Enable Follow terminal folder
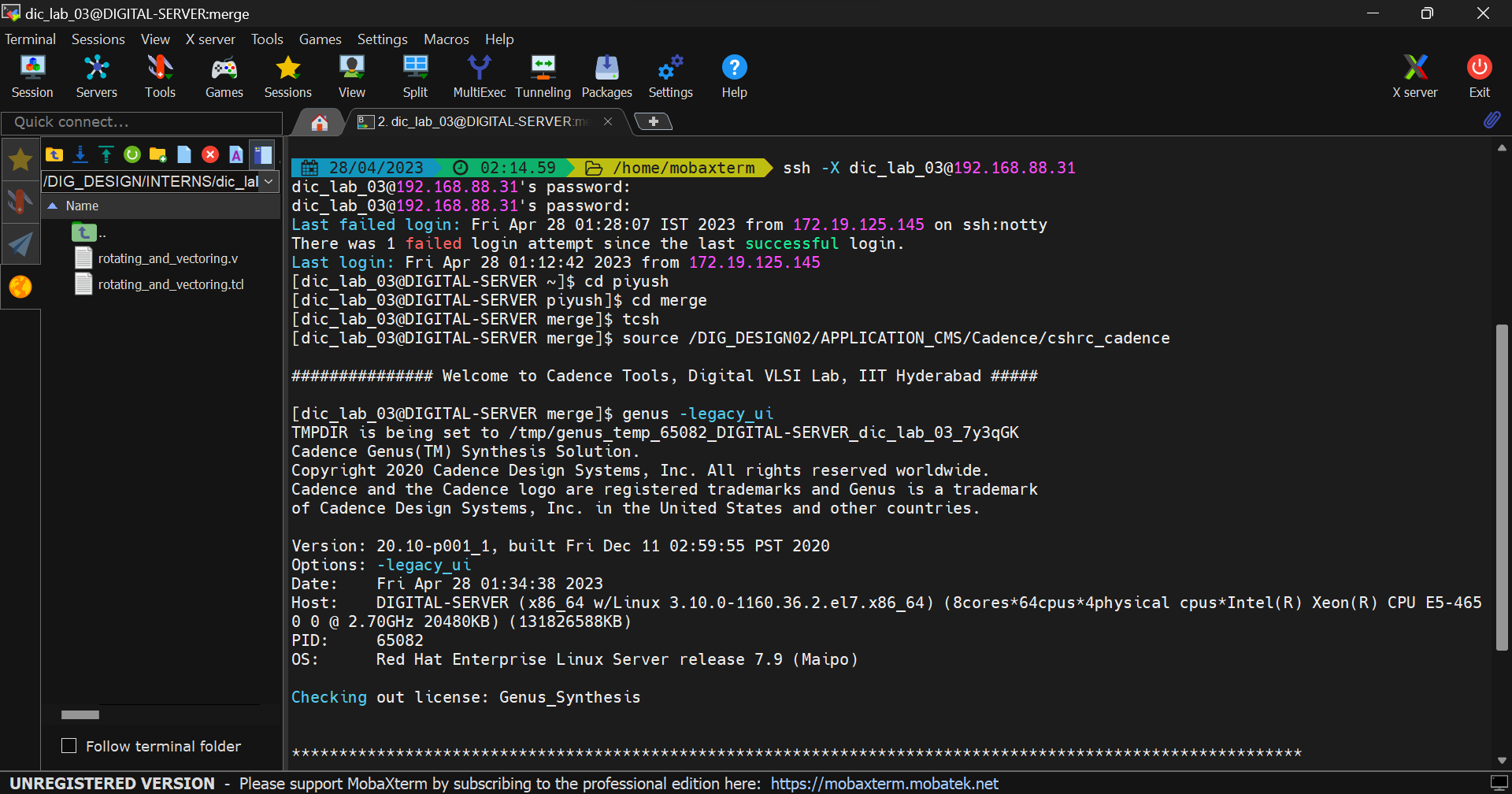Image resolution: width=1512 pixels, height=794 pixels. coord(69,745)
